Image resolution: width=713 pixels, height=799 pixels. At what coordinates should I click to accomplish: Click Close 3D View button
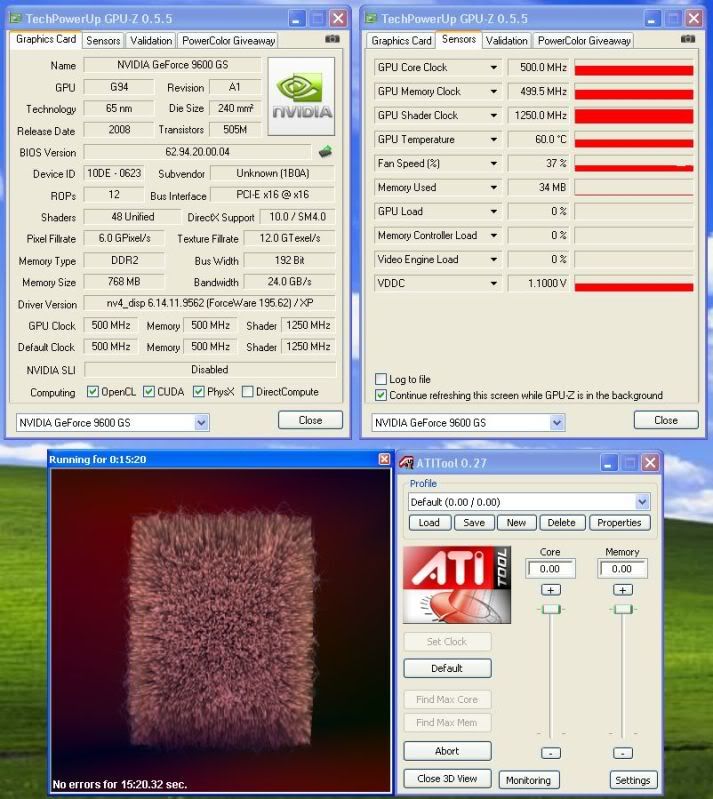point(447,779)
